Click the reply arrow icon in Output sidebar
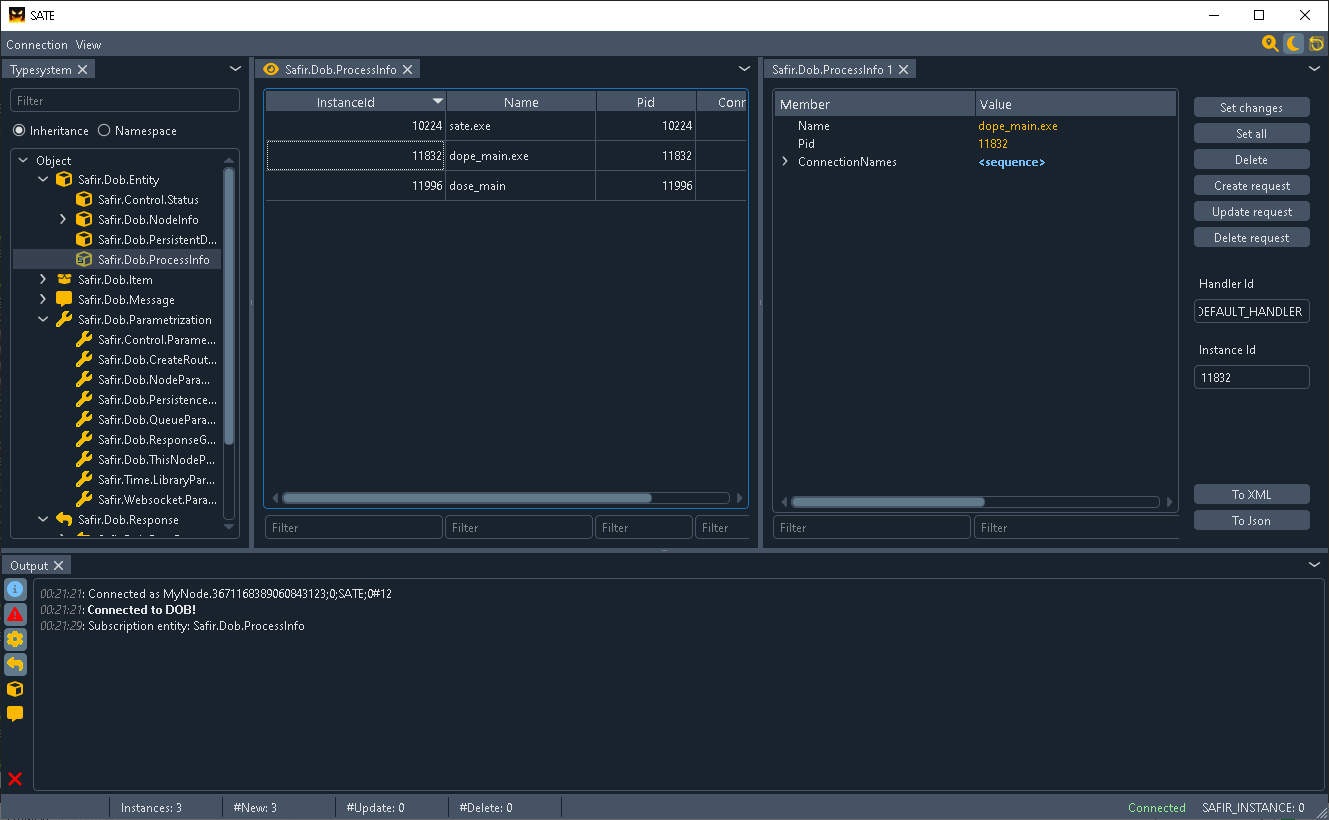Screen dimensions: 1329x820 (x=14, y=664)
